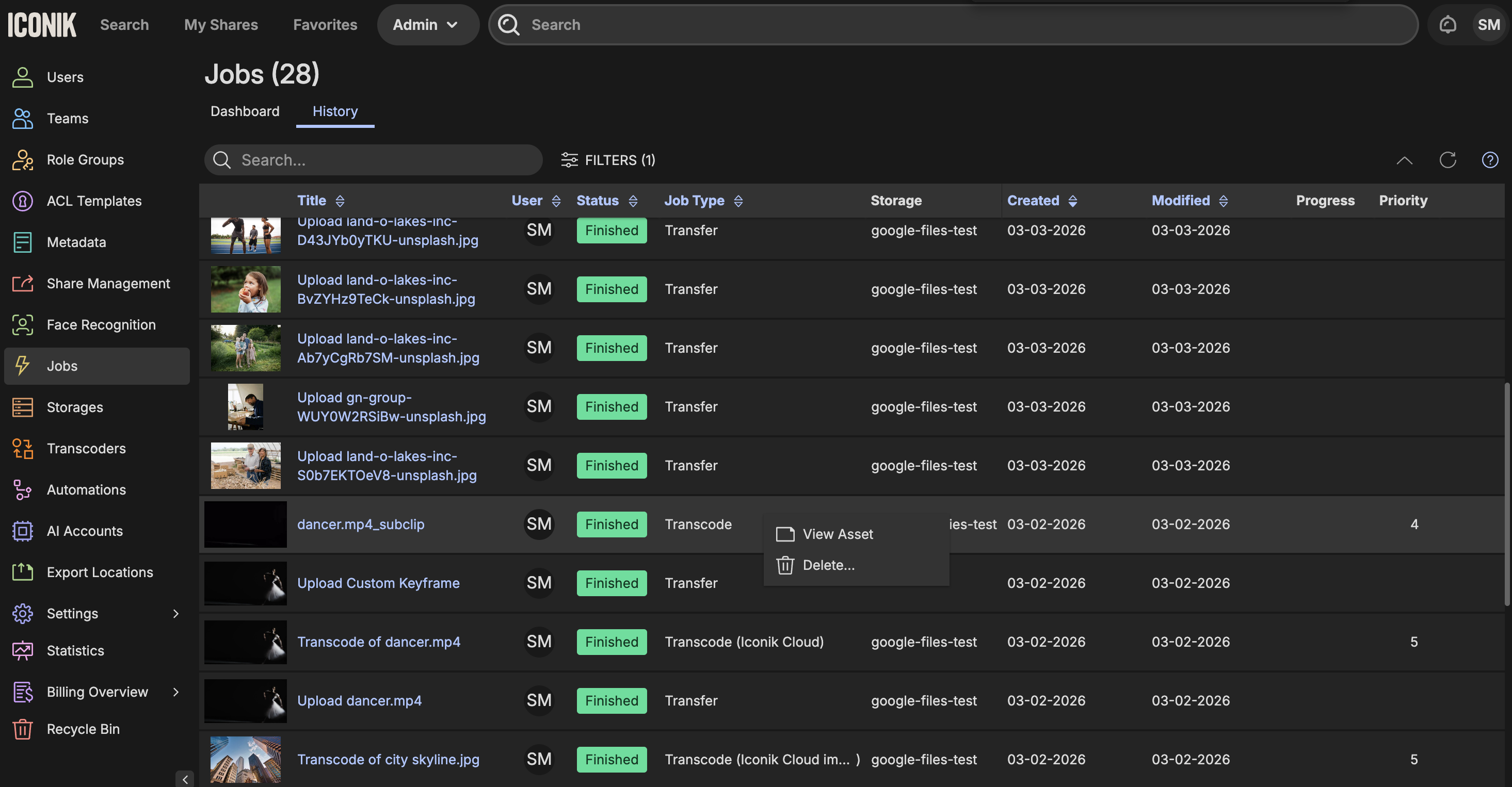
Task: Expand the Billing Overview submenu
Action: [x=175, y=692]
